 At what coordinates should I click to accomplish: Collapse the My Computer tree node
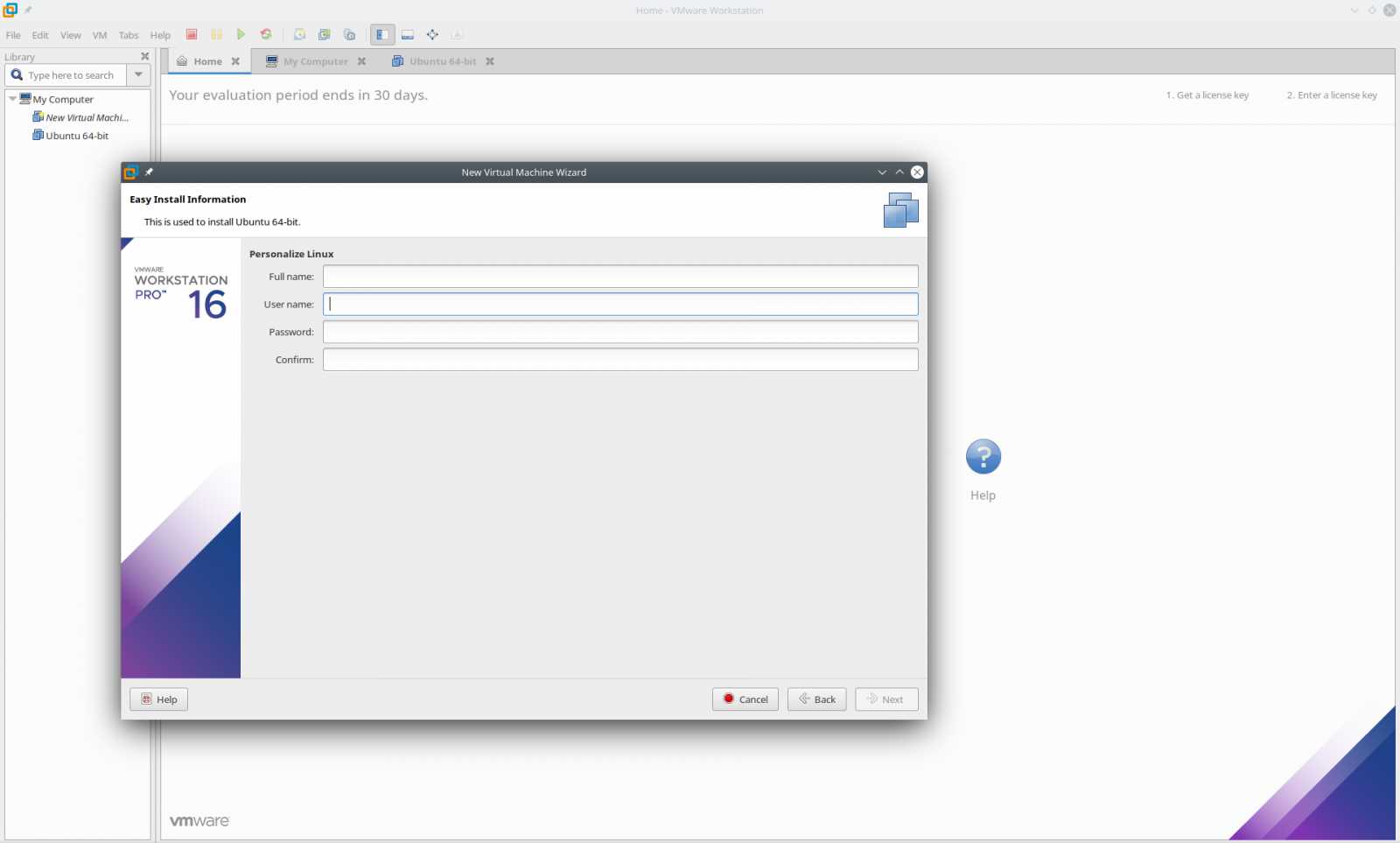(x=12, y=99)
